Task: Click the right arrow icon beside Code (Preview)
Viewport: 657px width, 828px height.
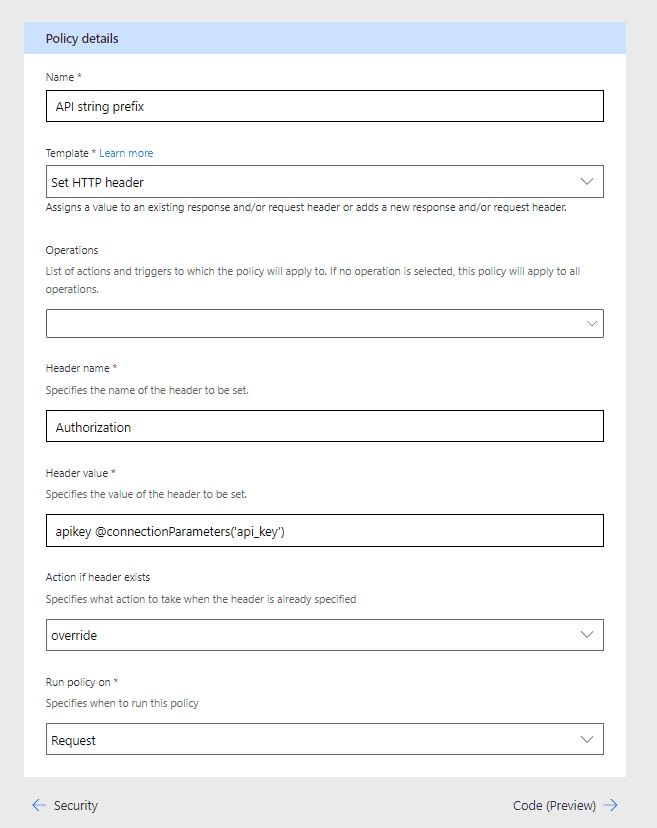Action: (611, 805)
